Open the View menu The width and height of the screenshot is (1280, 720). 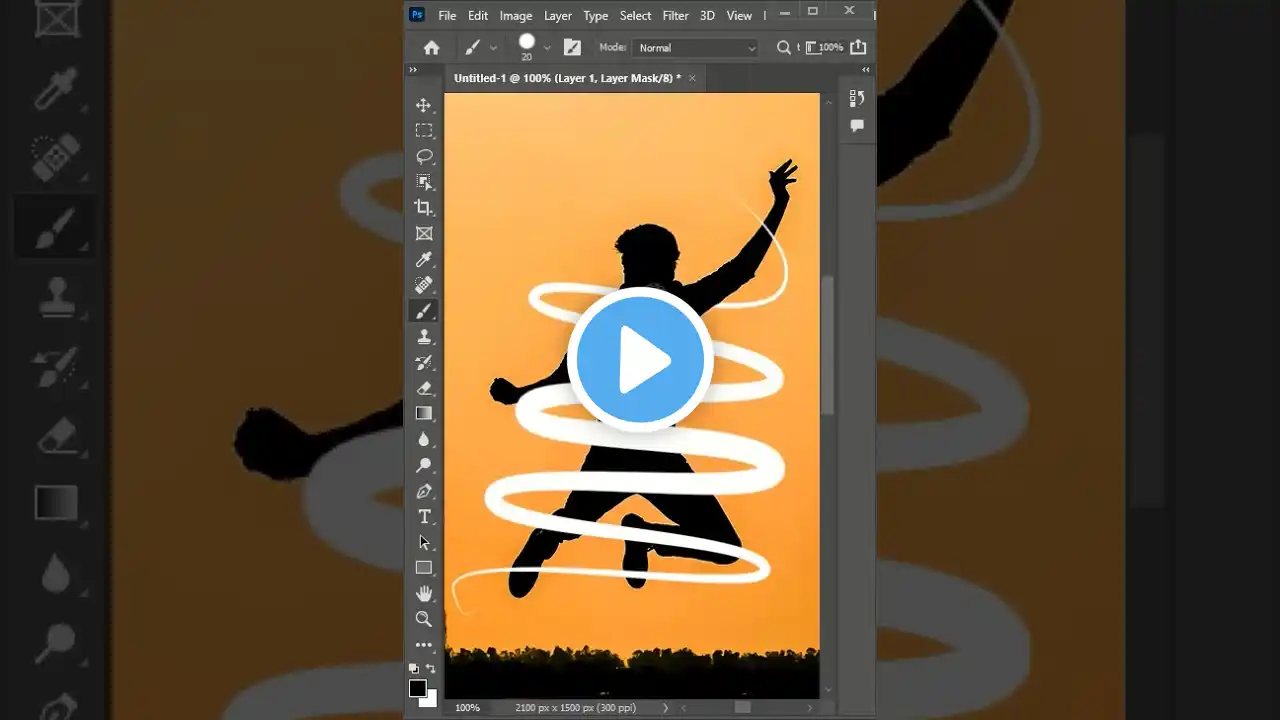click(739, 15)
